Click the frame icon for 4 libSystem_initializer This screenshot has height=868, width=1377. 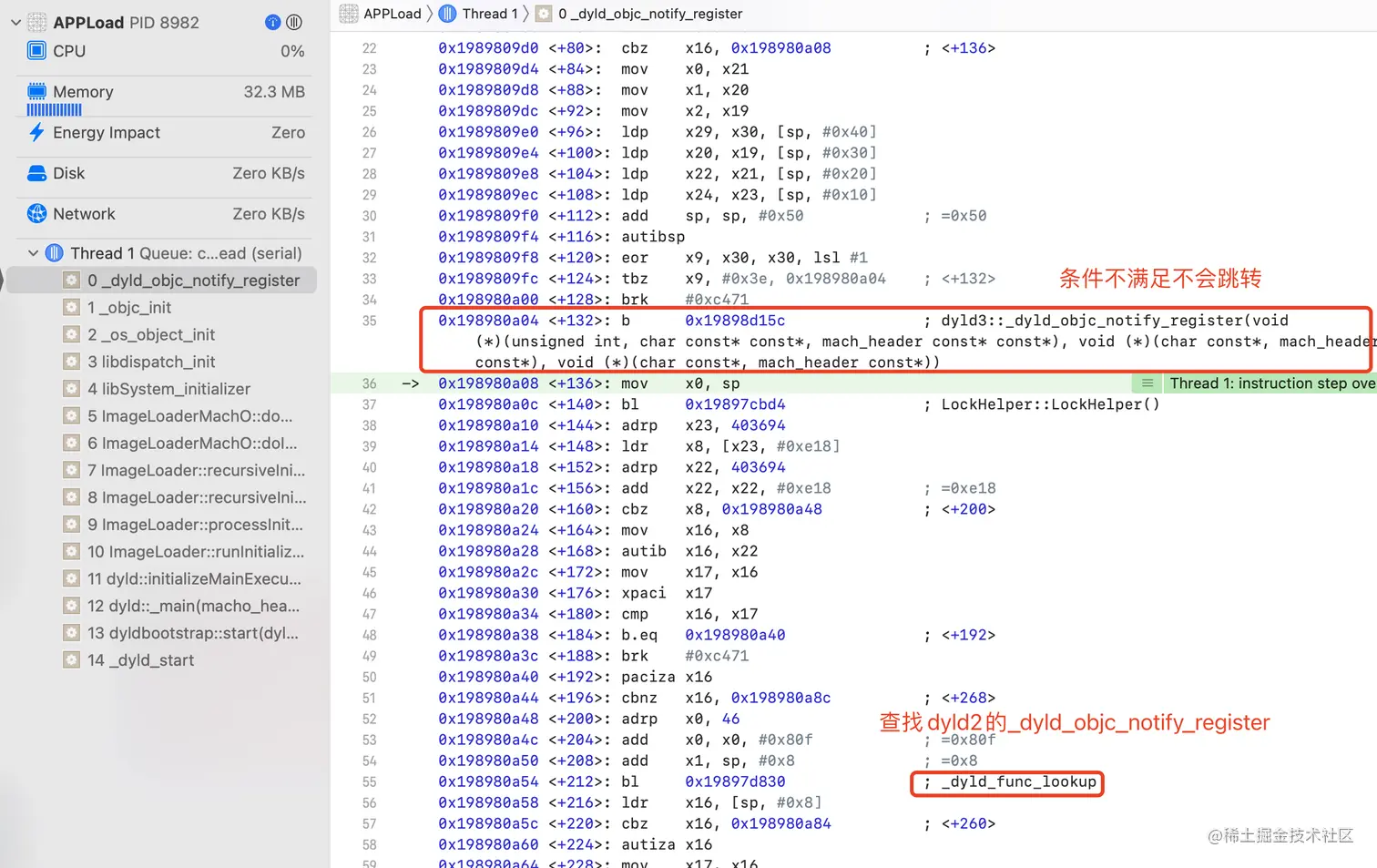point(71,389)
